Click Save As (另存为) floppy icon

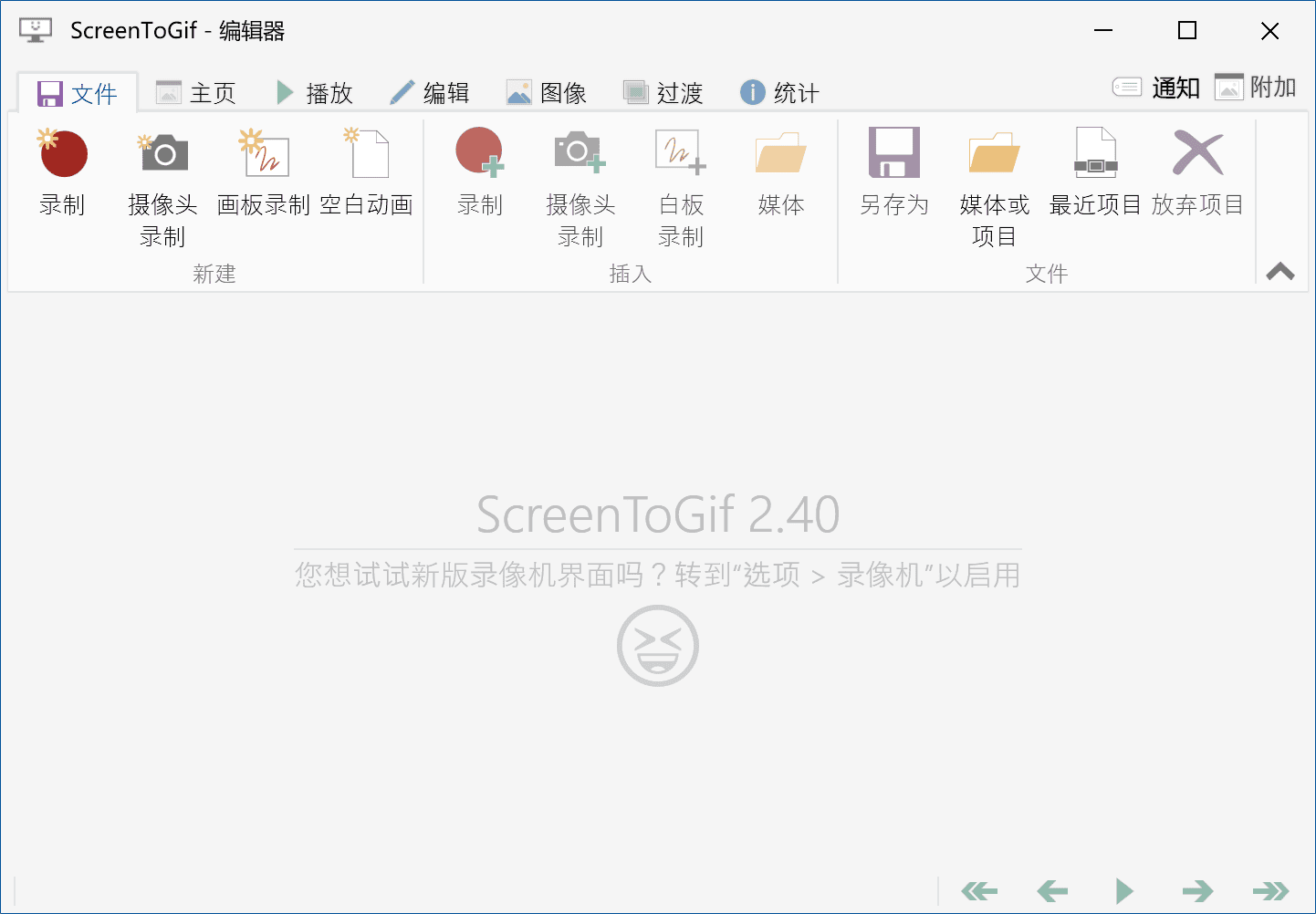pos(894,152)
